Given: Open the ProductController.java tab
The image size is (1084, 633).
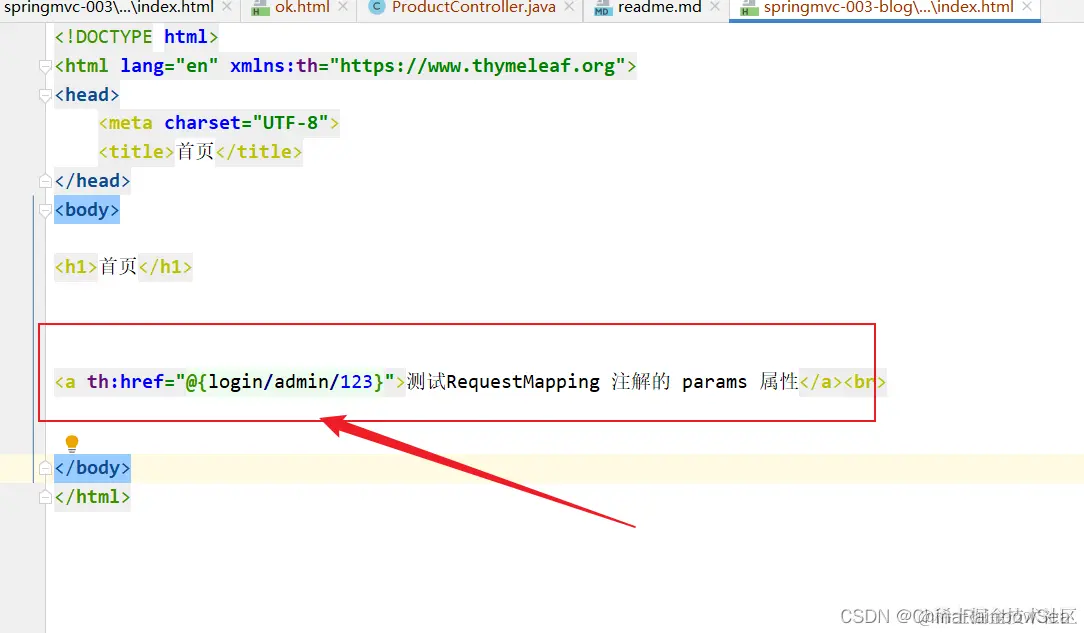Looking at the screenshot, I should point(473,8).
